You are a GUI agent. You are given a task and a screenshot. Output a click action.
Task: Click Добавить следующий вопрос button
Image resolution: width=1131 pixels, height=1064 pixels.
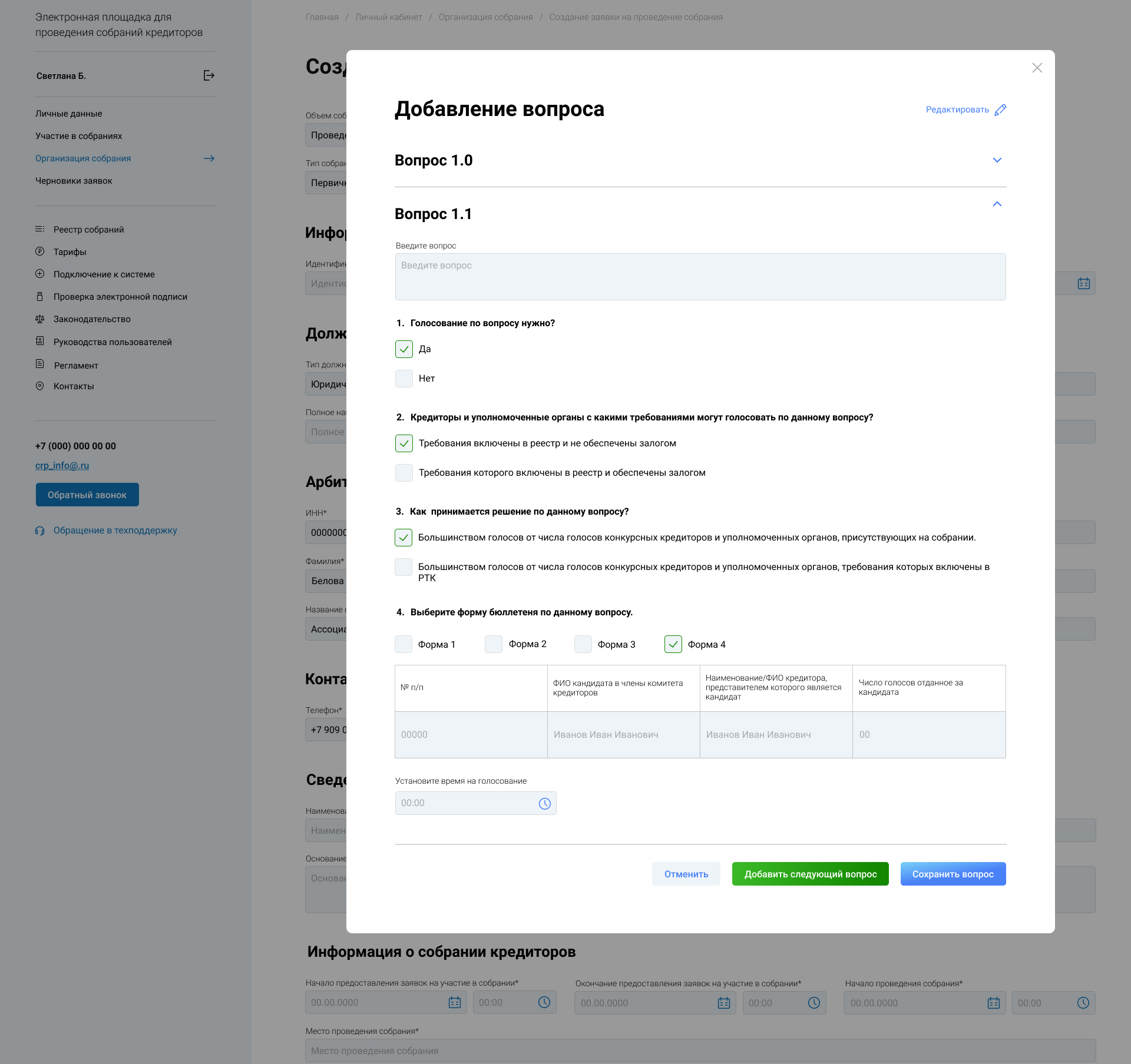pyautogui.click(x=811, y=874)
